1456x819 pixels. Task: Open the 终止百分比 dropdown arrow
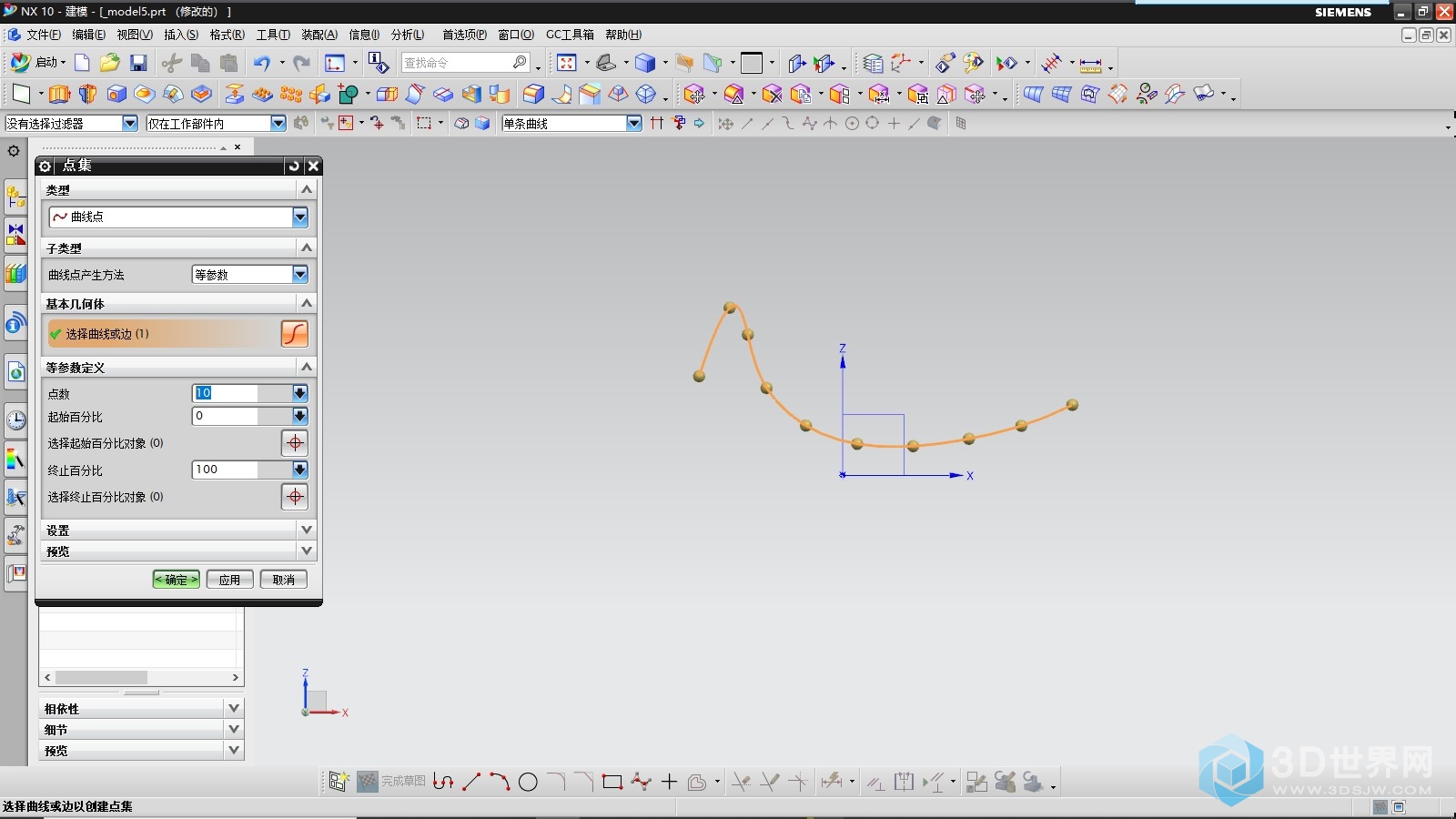click(300, 470)
